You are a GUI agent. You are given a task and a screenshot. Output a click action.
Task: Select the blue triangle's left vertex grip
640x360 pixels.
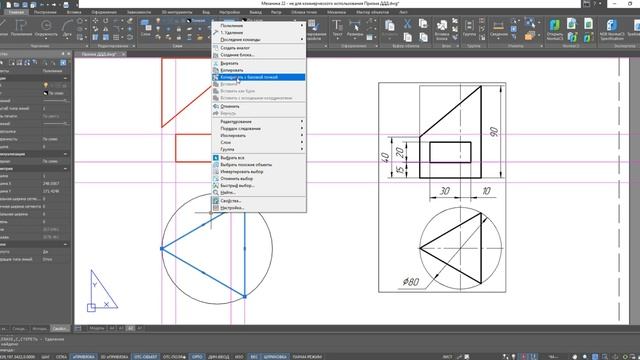click(162, 248)
